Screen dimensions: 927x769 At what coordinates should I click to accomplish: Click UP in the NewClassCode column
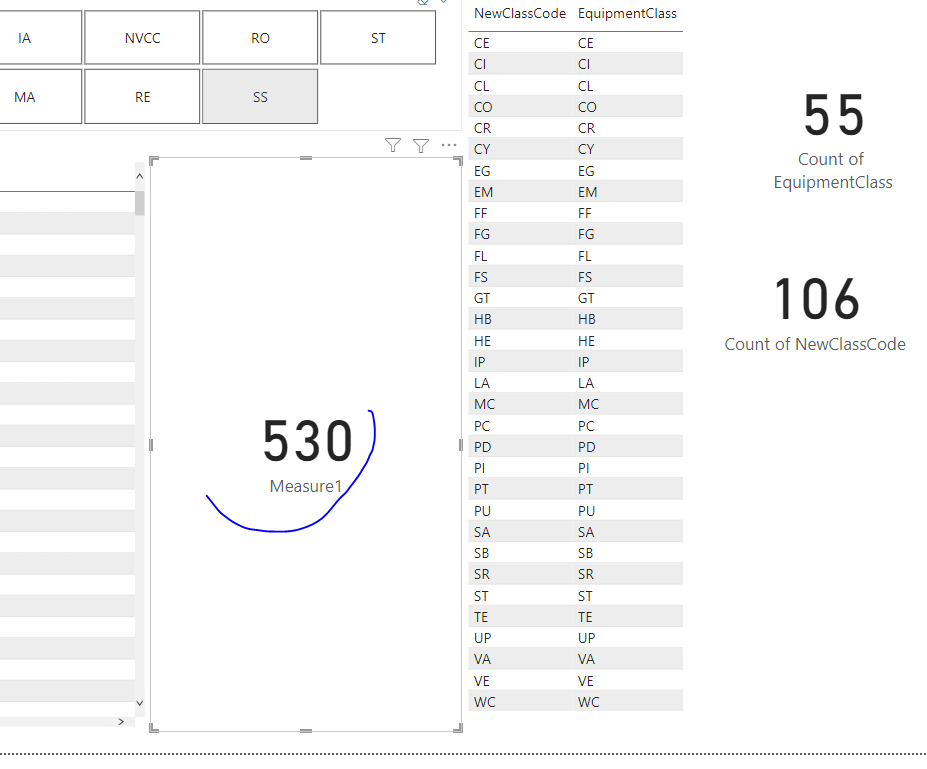(x=482, y=638)
